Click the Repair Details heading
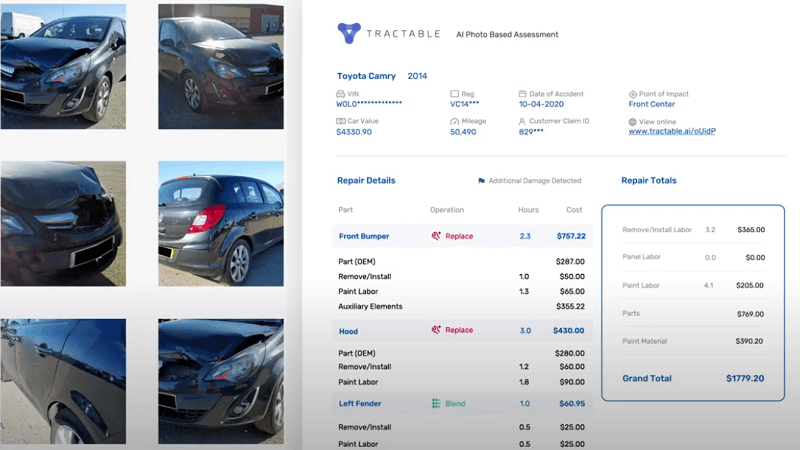800x450 pixels. coord(366,181)
